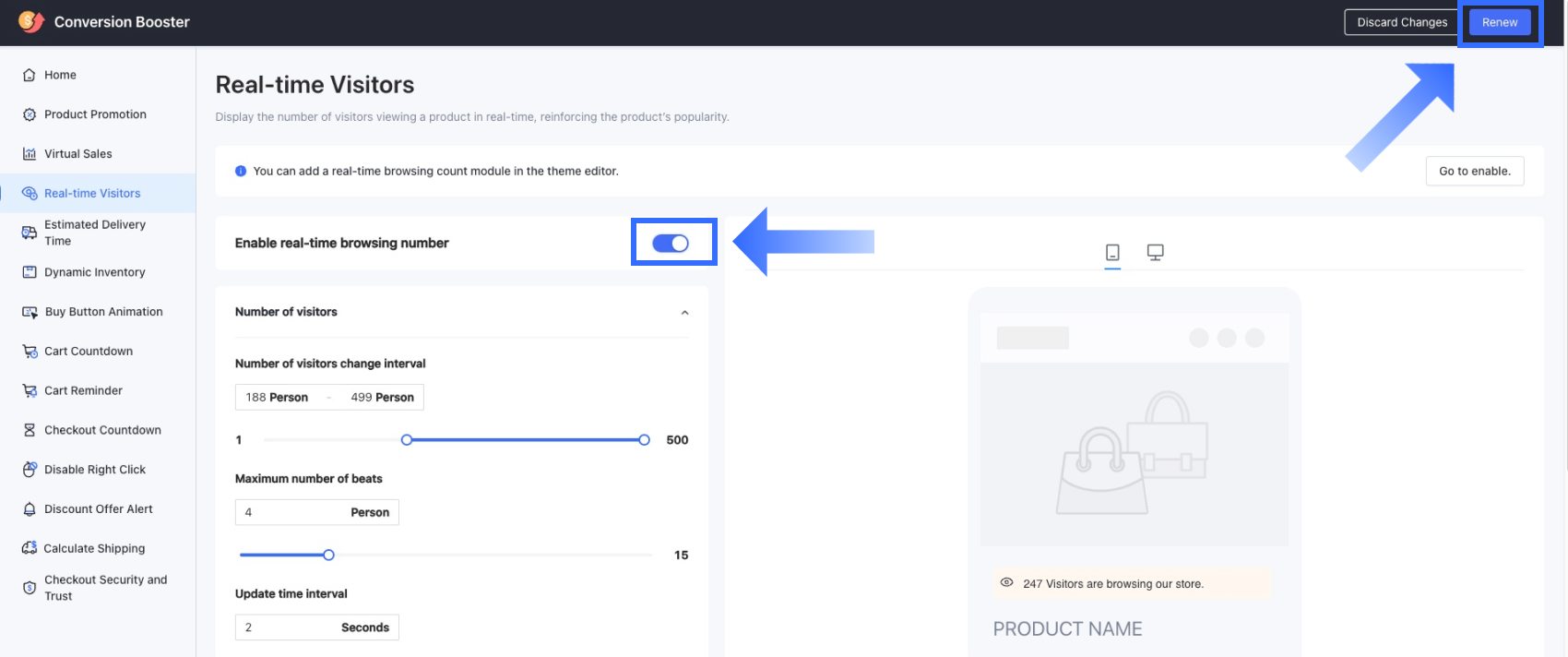
Task: Select the Cart Countdown icon
Action: point(30,352)
